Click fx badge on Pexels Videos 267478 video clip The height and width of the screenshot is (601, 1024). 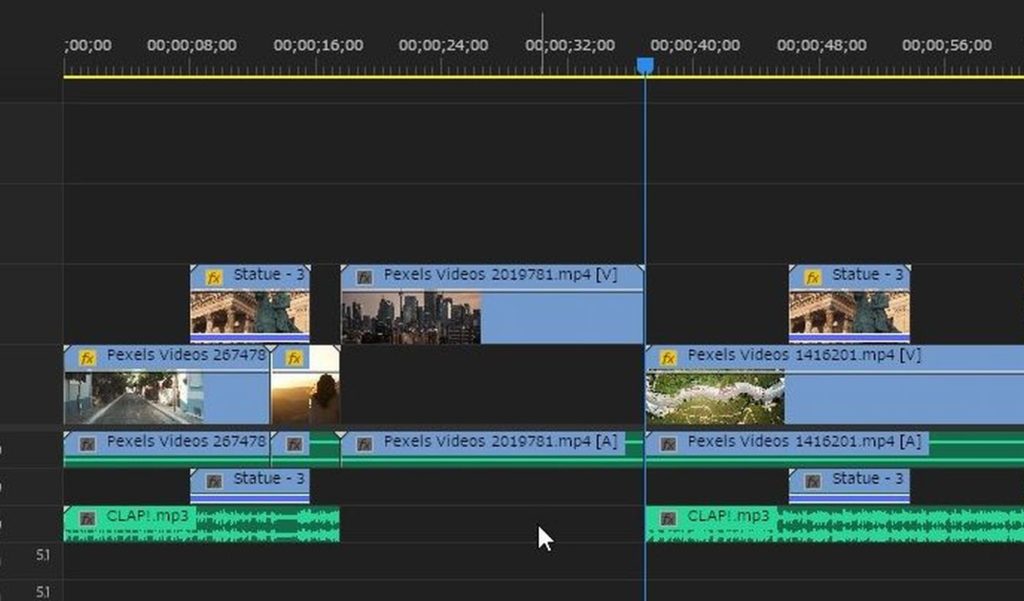[87, 357]
